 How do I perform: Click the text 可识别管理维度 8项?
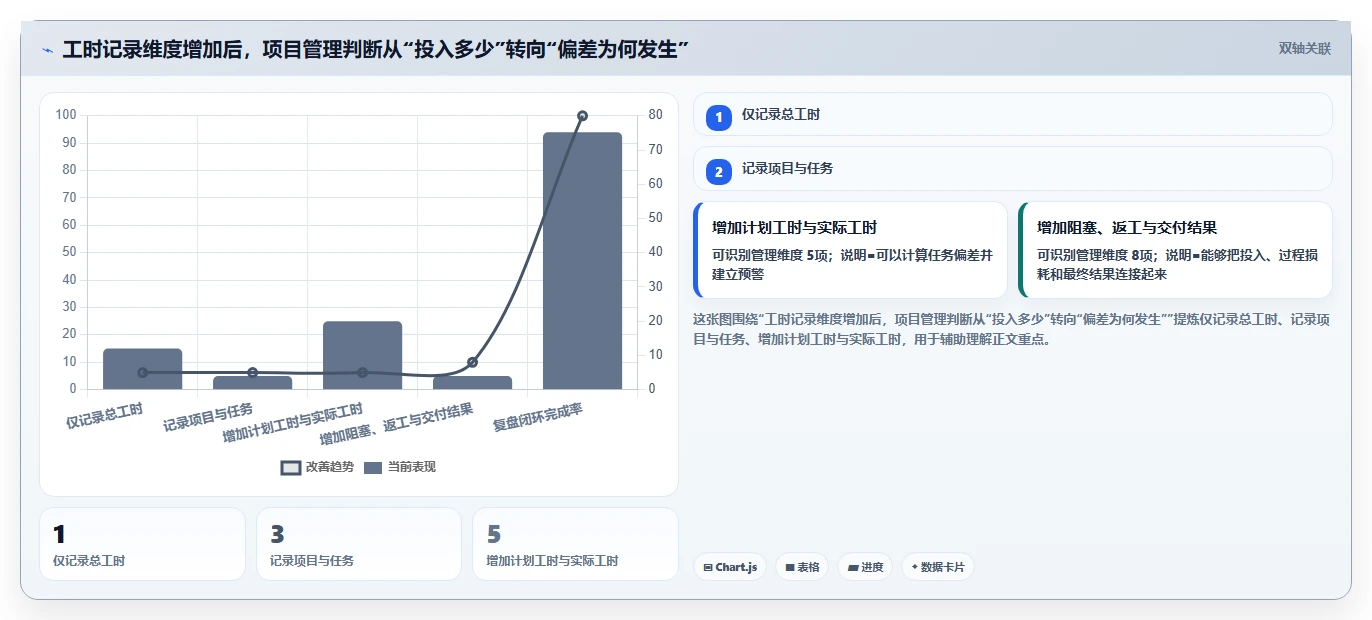pyautogui.click(x=1094, y=255)
